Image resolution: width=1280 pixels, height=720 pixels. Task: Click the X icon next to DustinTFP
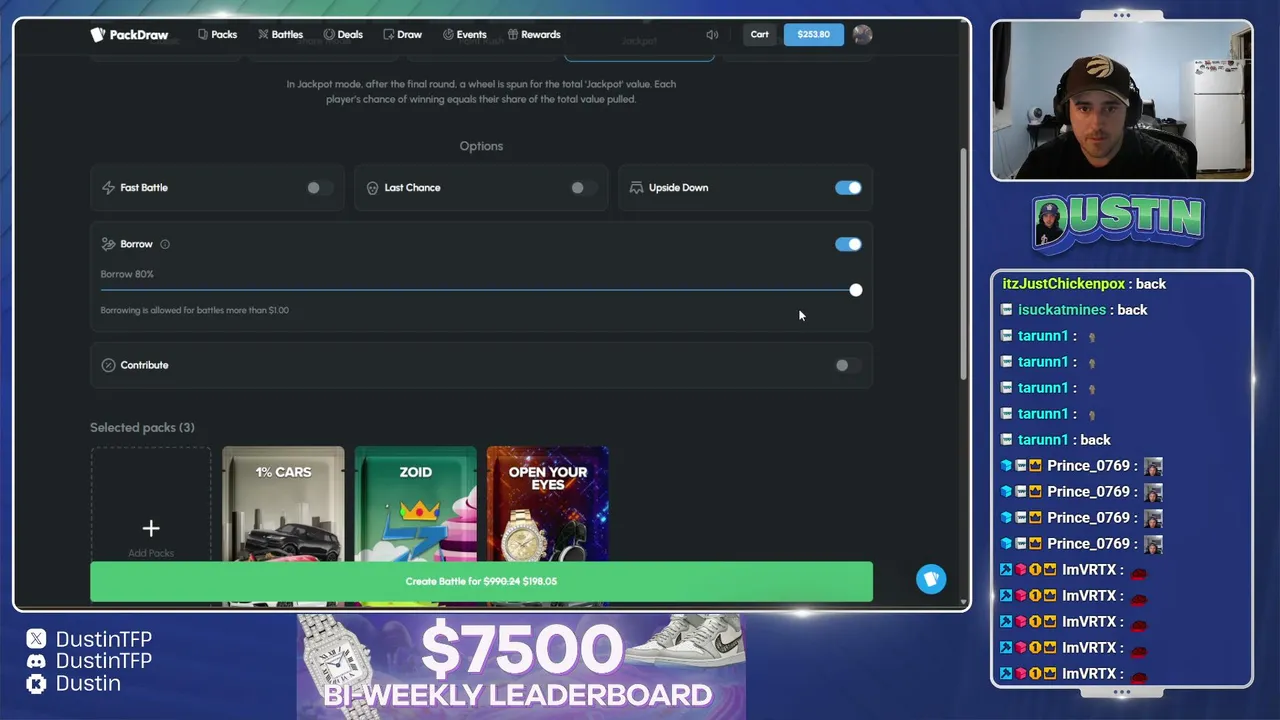click(36, 638)
